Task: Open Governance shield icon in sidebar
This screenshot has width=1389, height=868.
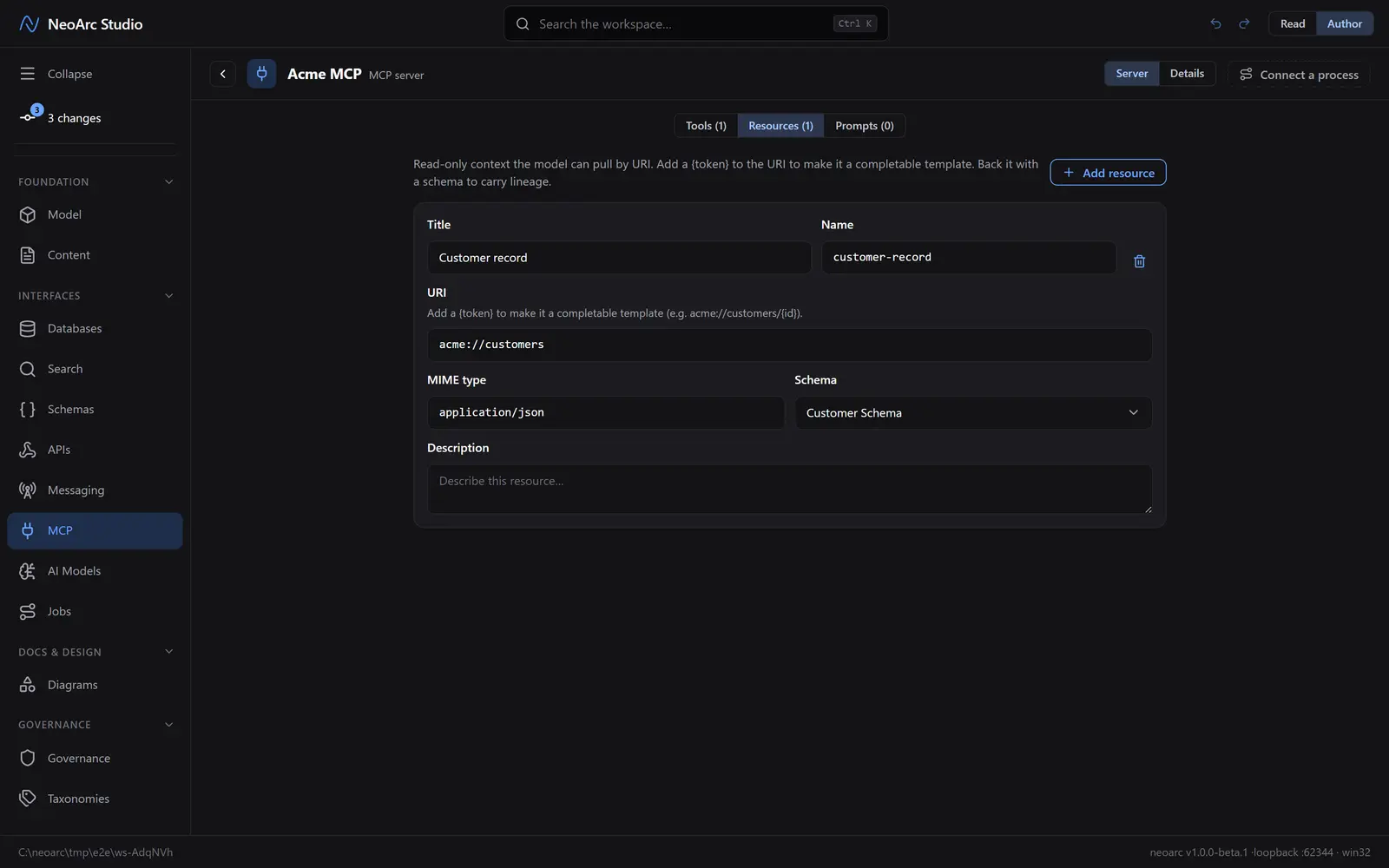Action: coord(28,758)
